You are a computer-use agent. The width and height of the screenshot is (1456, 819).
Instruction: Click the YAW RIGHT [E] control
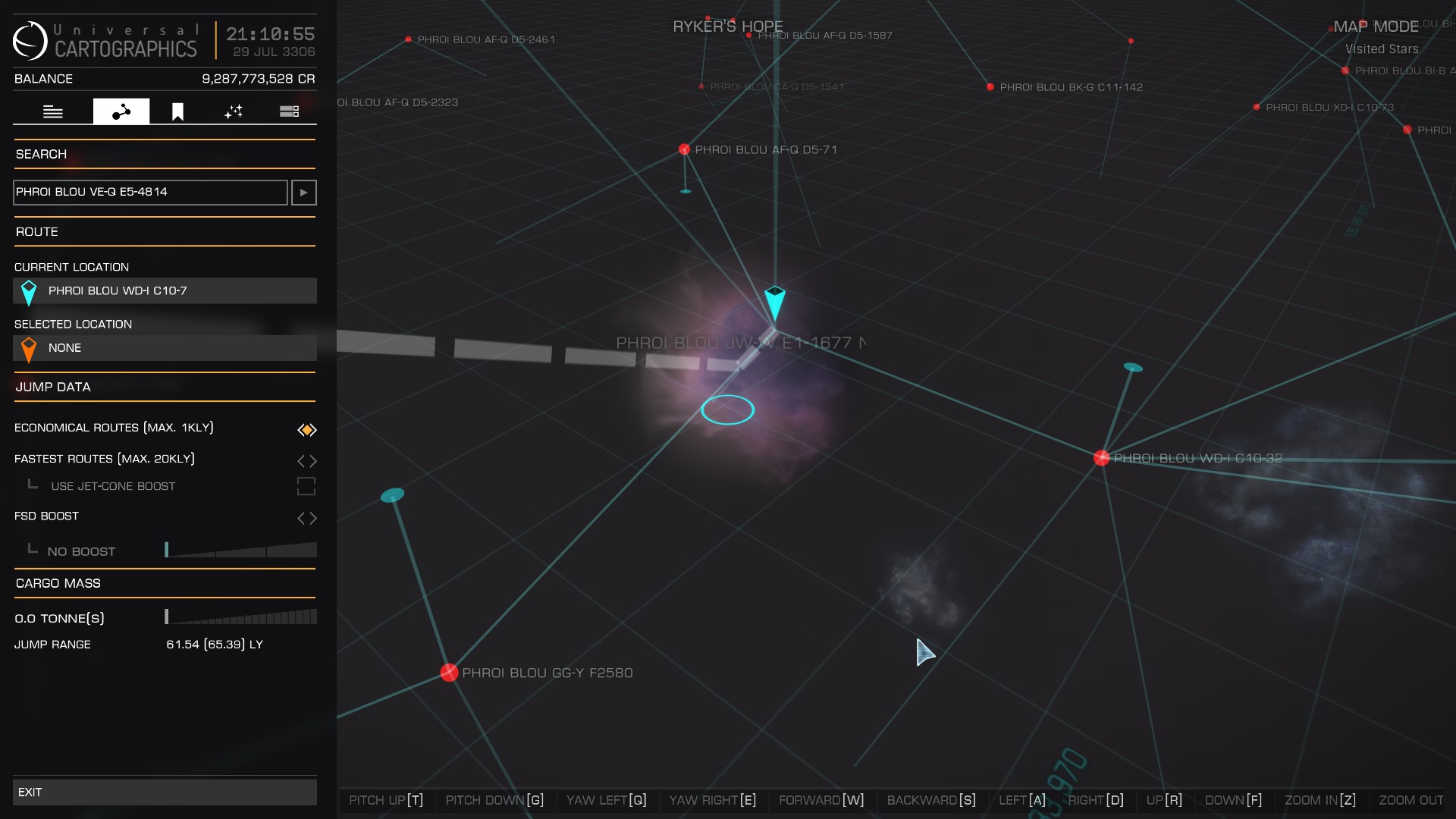pyautogui.click(x=712, y=800)
